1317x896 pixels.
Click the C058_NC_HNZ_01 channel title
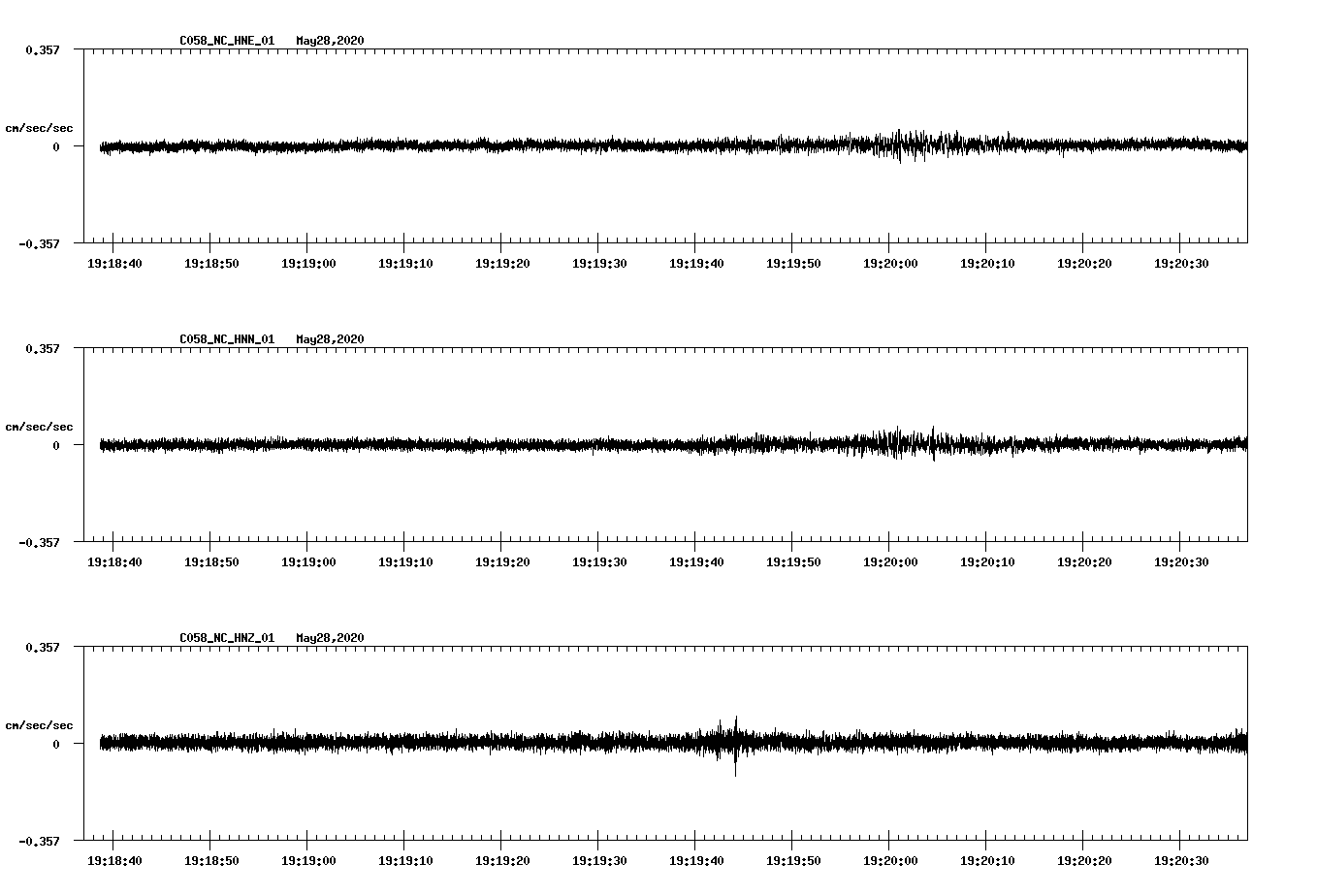coord(227,638)
